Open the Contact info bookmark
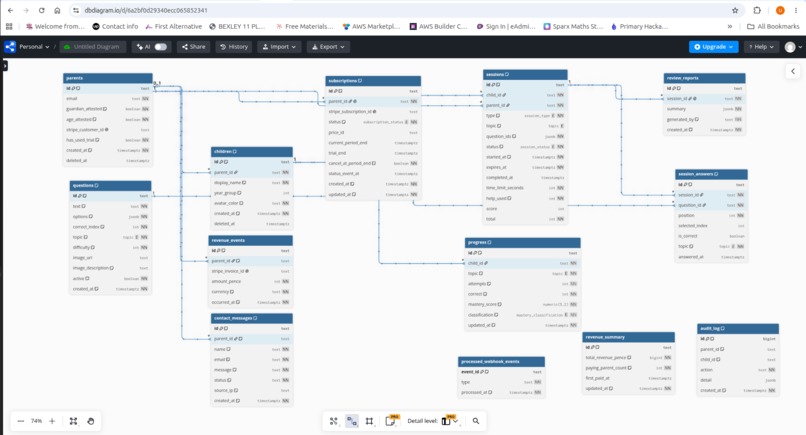 pyautogui.click(x=115, y=26)
